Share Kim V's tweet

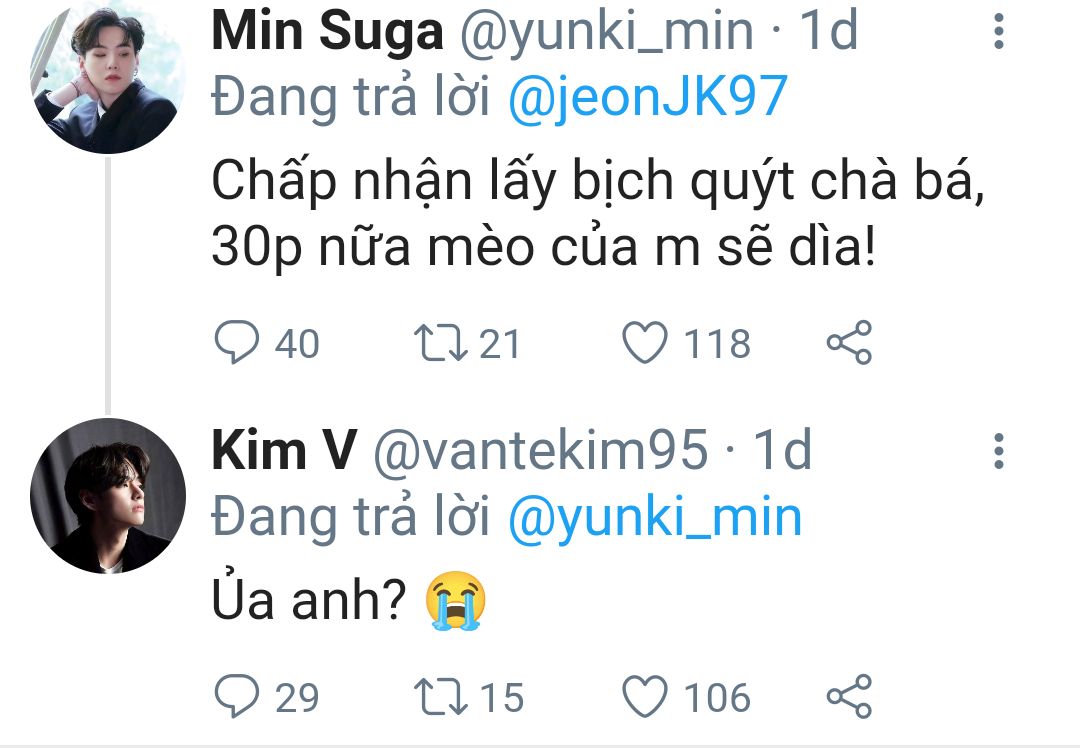(850, 697)
